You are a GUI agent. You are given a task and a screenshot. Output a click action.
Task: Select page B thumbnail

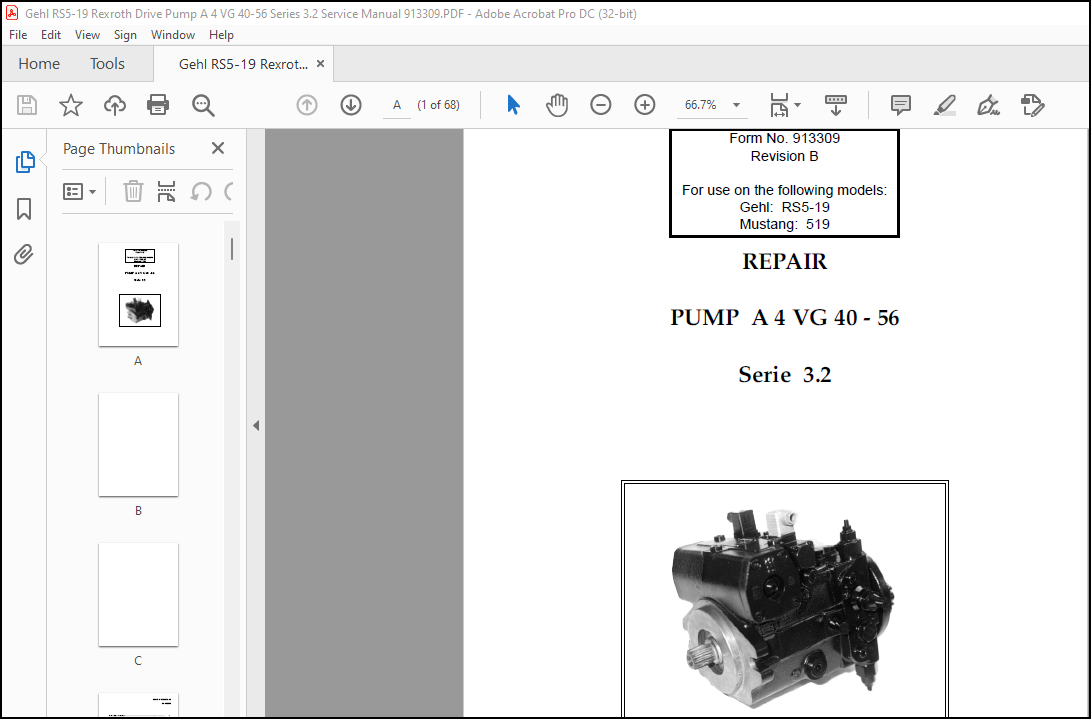coord(138,444)
